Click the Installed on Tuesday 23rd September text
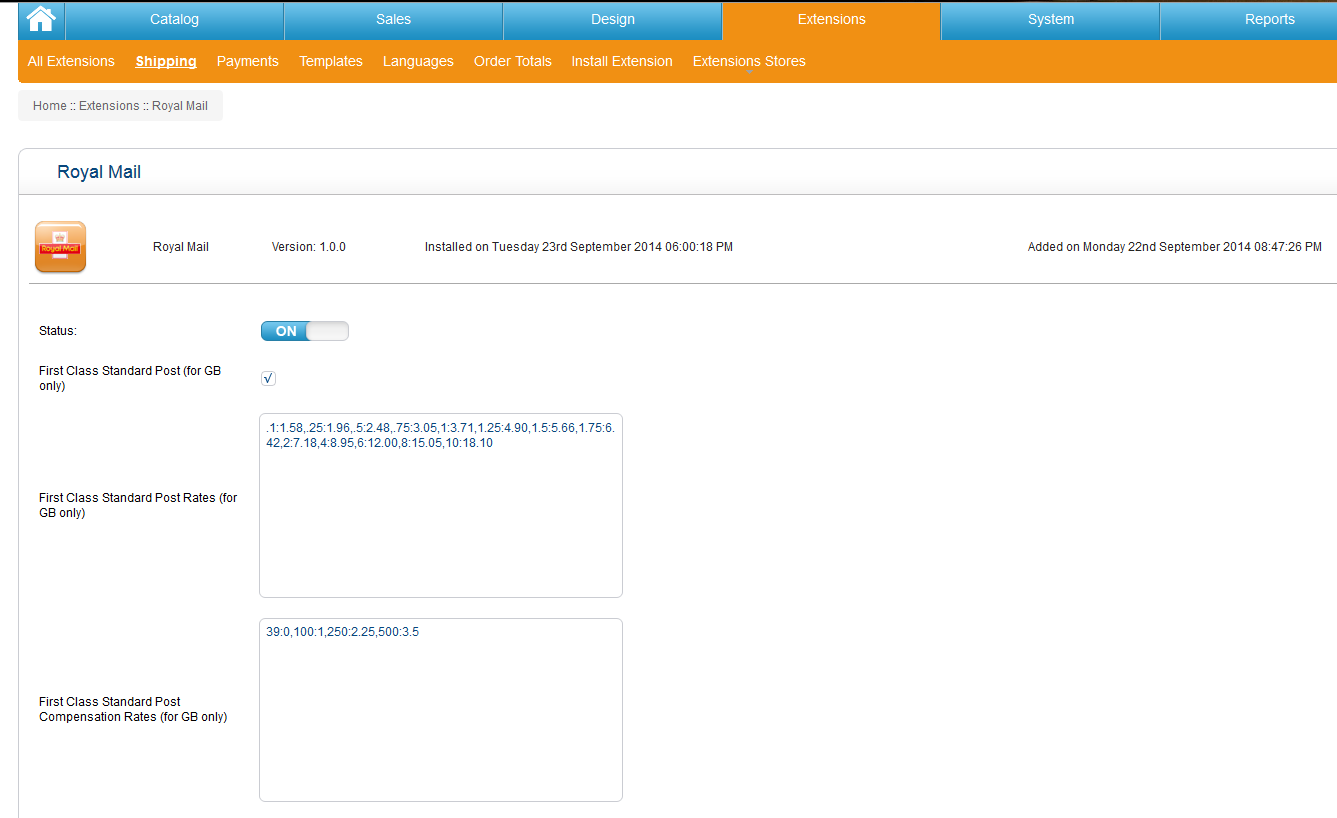 (579, 247)
